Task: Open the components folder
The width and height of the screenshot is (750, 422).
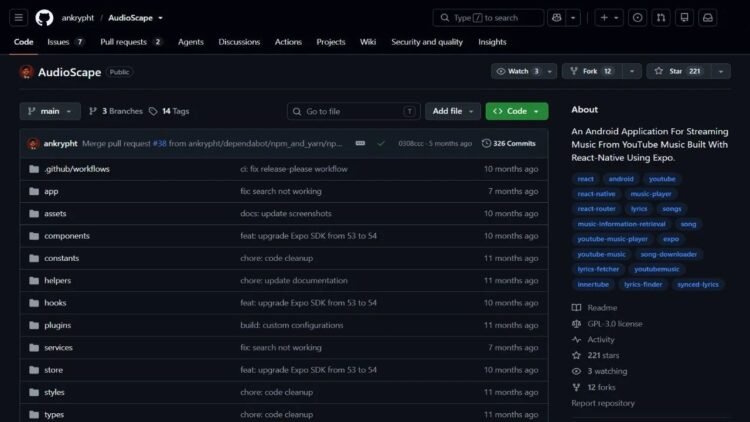Action: point(67,236)
